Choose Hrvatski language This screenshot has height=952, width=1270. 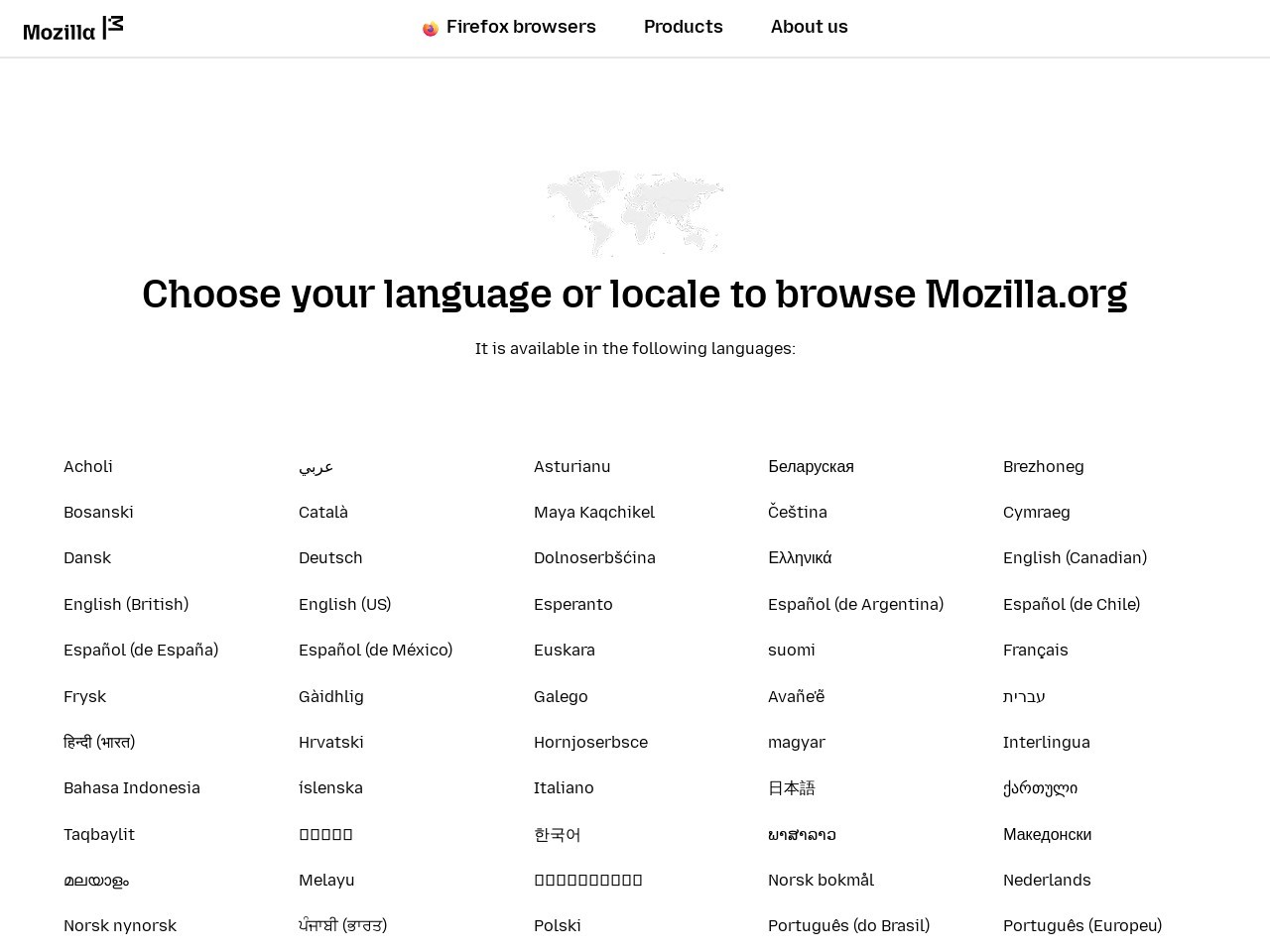(331, 742)
